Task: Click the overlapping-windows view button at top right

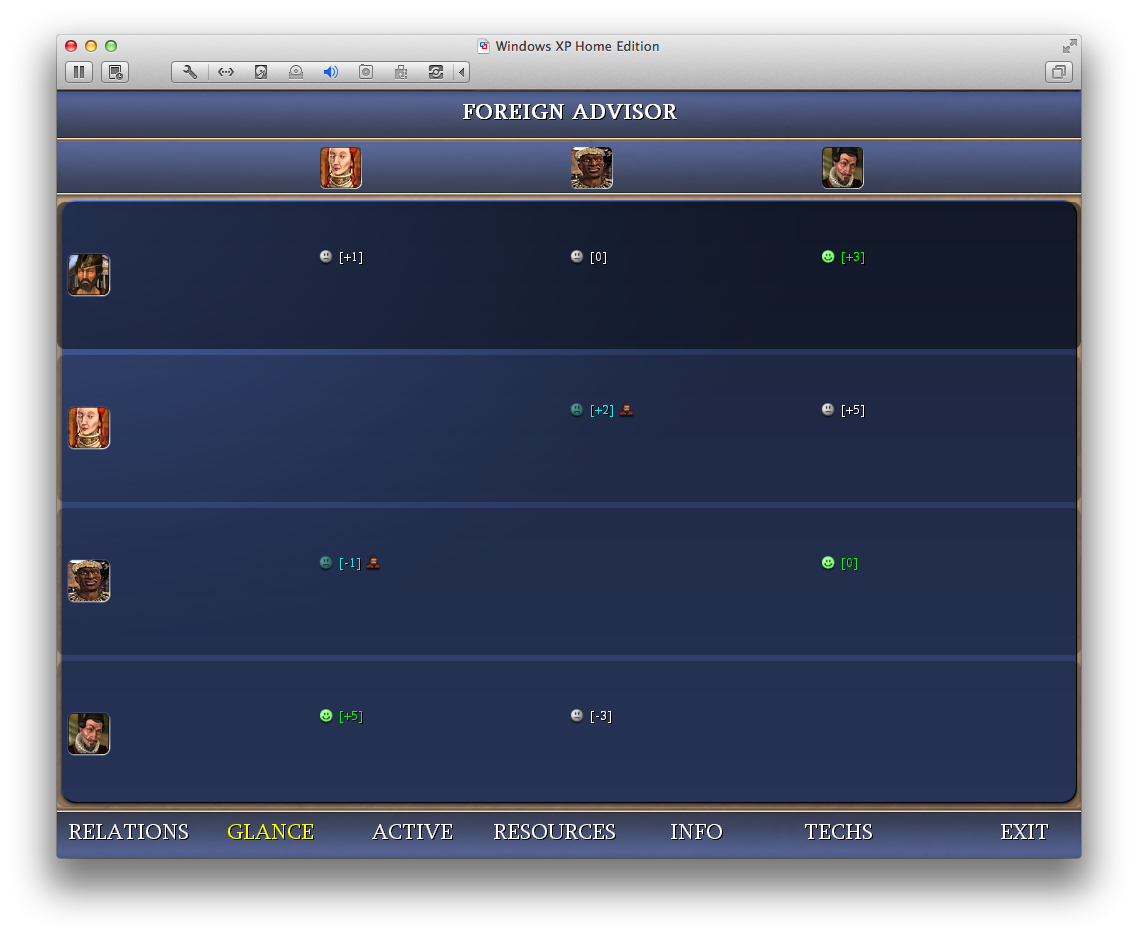Action: coord(1059,72)
